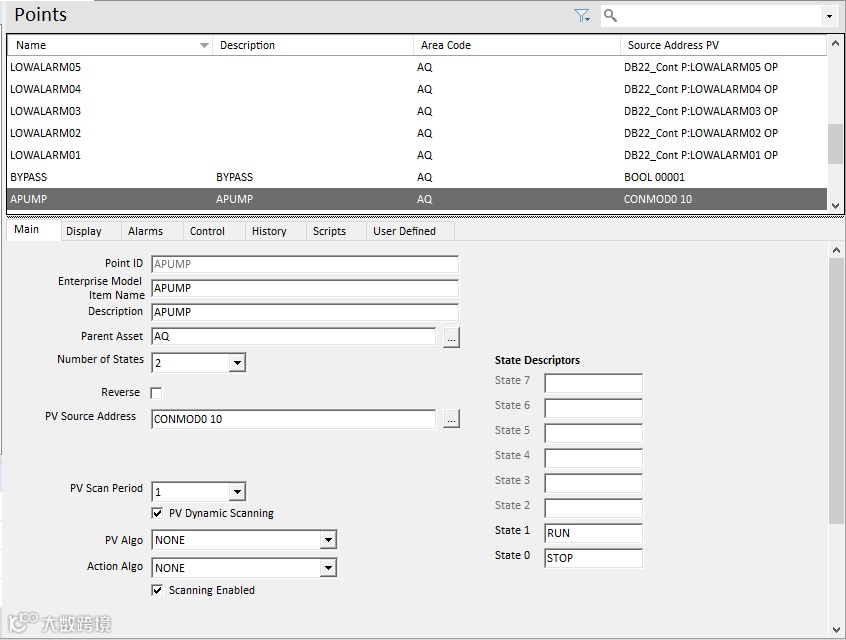Click the State 6 descriptor field
Image resolution: width=846 pixels, height=640 pixels.
(x=593, y=408)
